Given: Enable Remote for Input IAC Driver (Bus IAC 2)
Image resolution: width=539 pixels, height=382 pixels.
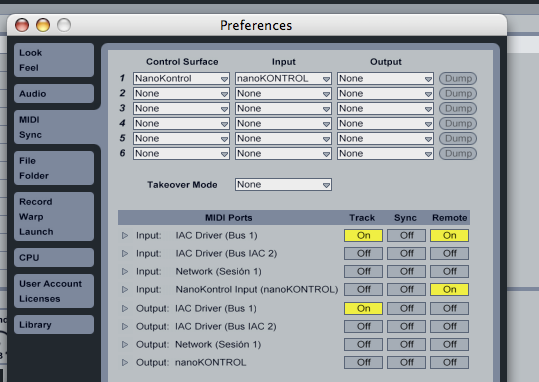Looking at the screenshot, I should (x=449, y=253).
